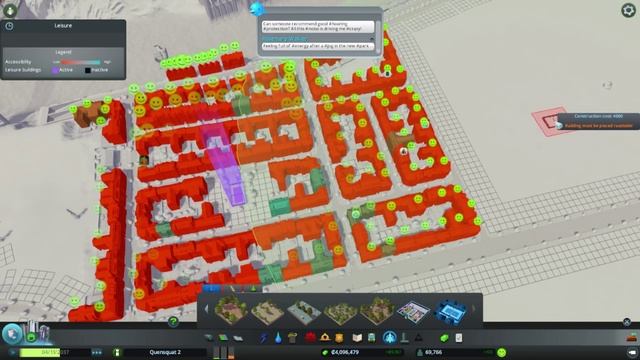Open the Chirper blue bird icon

[257, 8]
